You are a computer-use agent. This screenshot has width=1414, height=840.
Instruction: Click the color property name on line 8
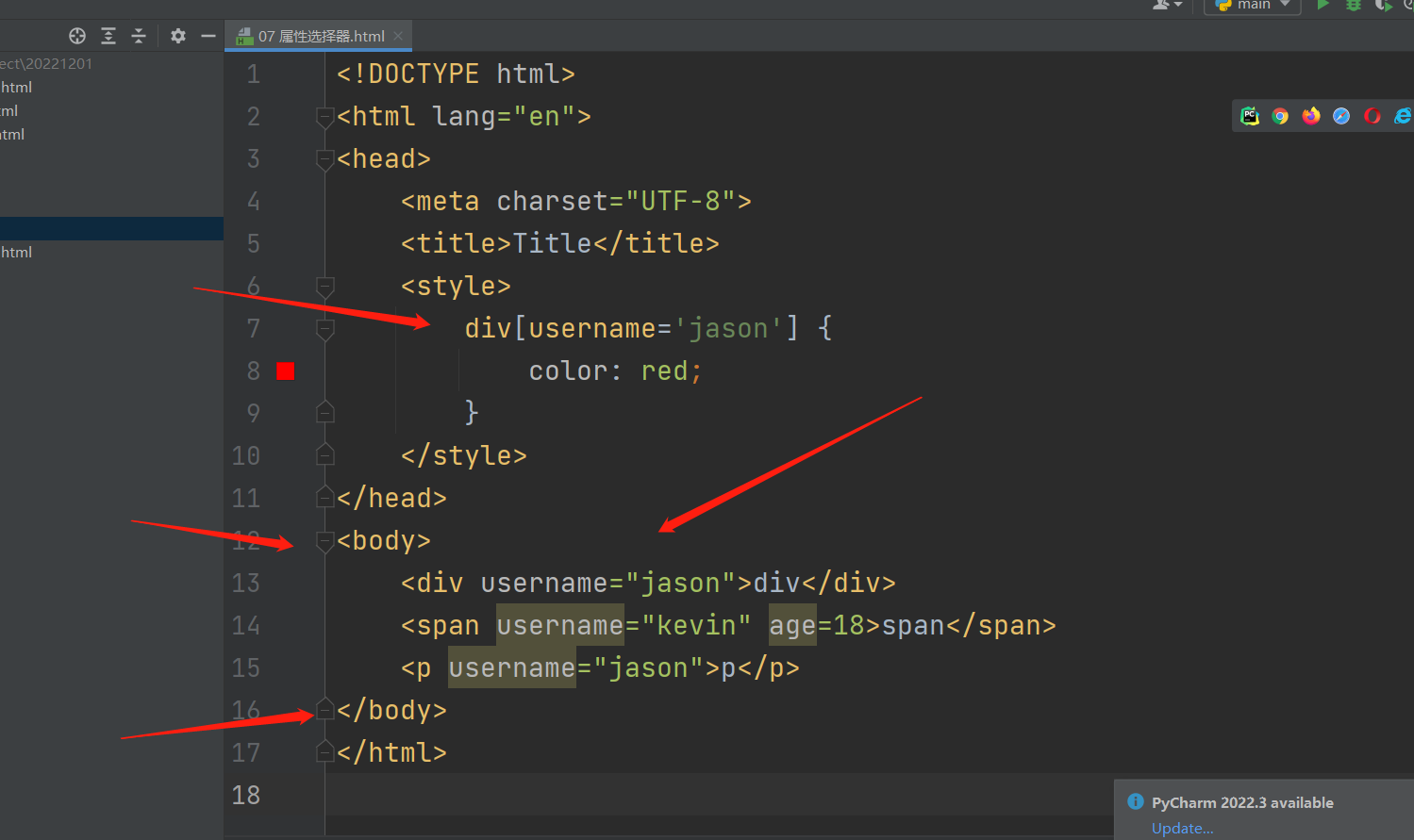click(x=568, y=371)
